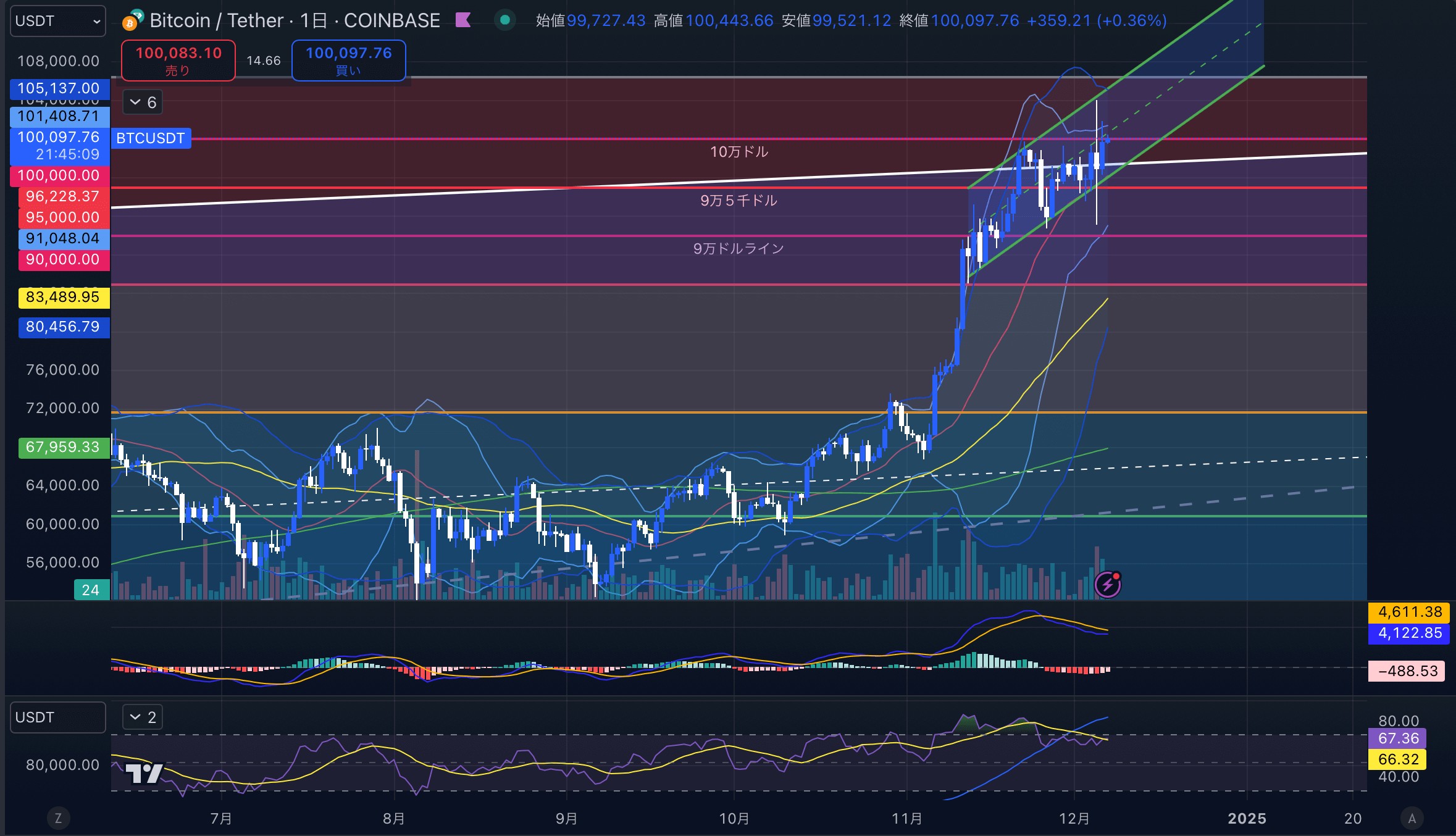1456x836 pixels.
Task: Click the MACD signal 4,122.85 label
Action: [x=1408, y=633]
